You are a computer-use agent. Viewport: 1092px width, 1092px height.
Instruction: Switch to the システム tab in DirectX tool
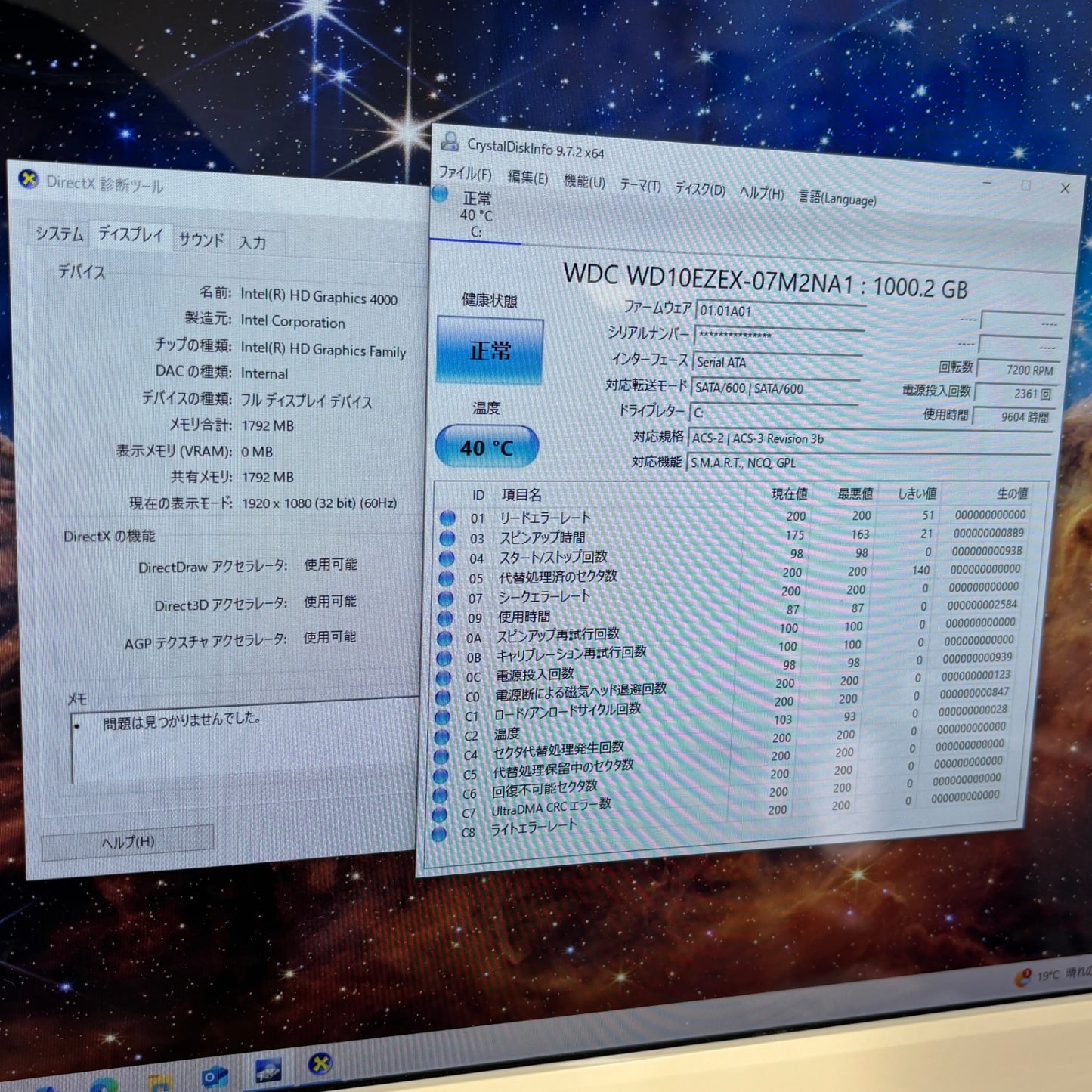tap(59, 234)
